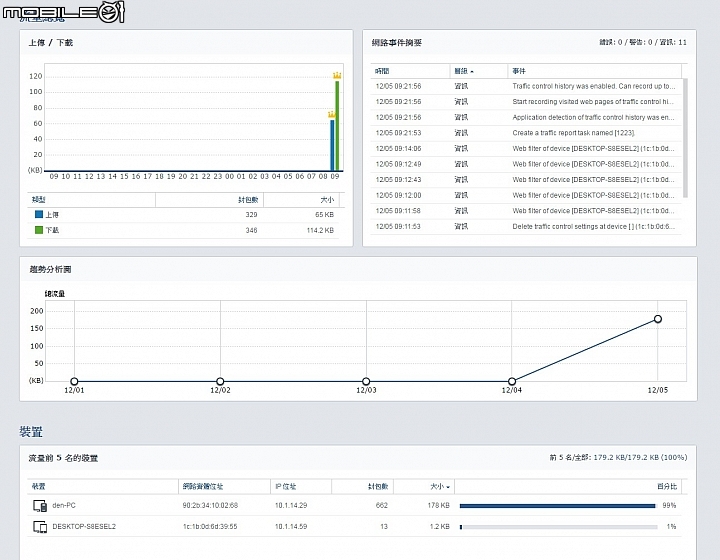Click the den-PC device icon
This screenshot has height=560, width=720.
(x=40, y=505)
